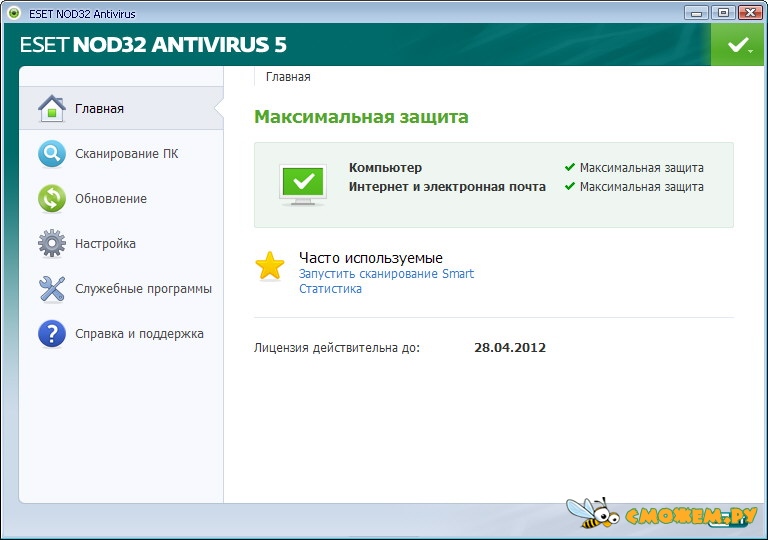
Task: Click the green arrows Обновление icon
Action: coord(51,198)
